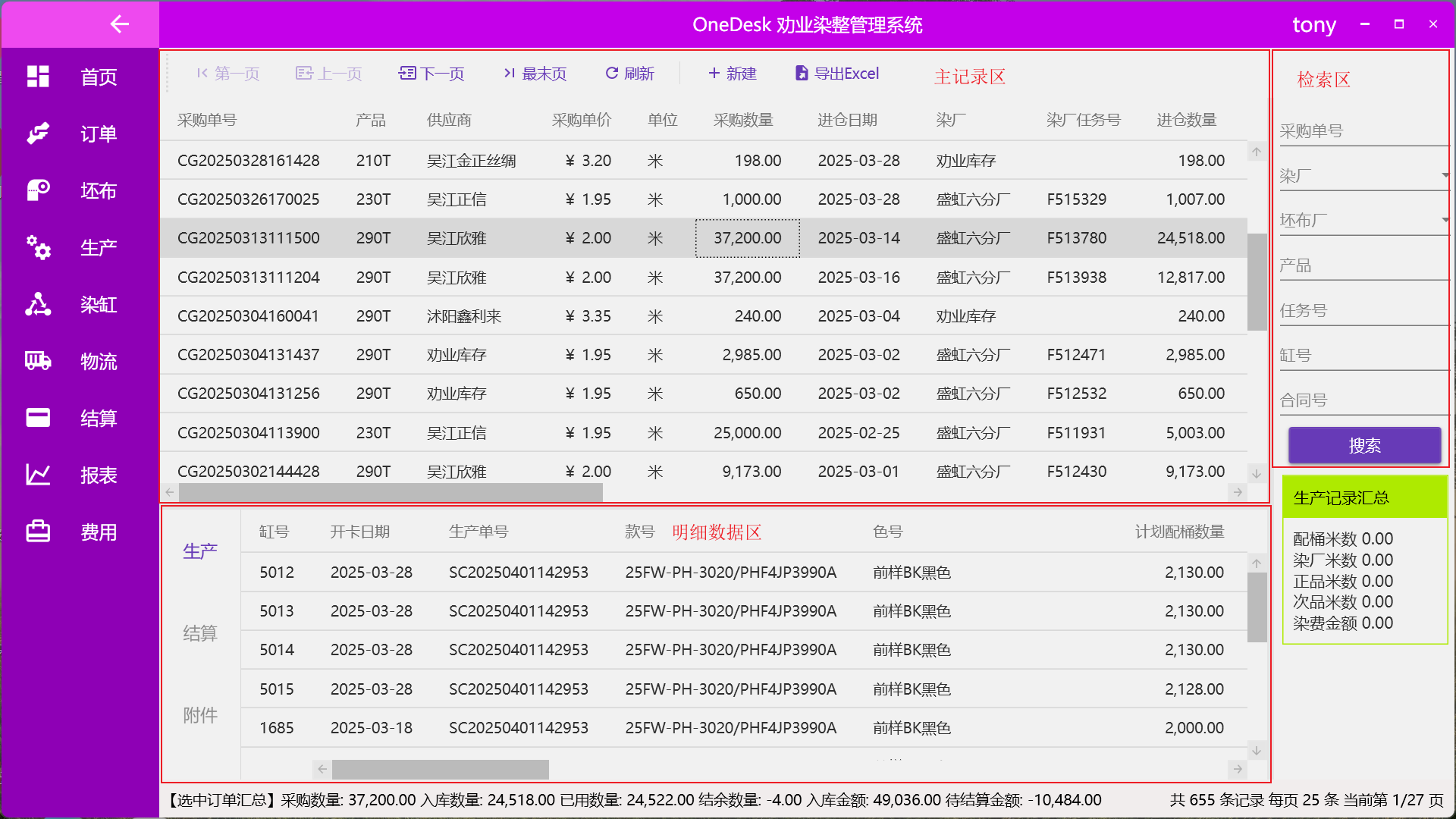Open the 首页 dashboard icon
The height and width of the screenshot is (819, 1456).
pos(38,77)
